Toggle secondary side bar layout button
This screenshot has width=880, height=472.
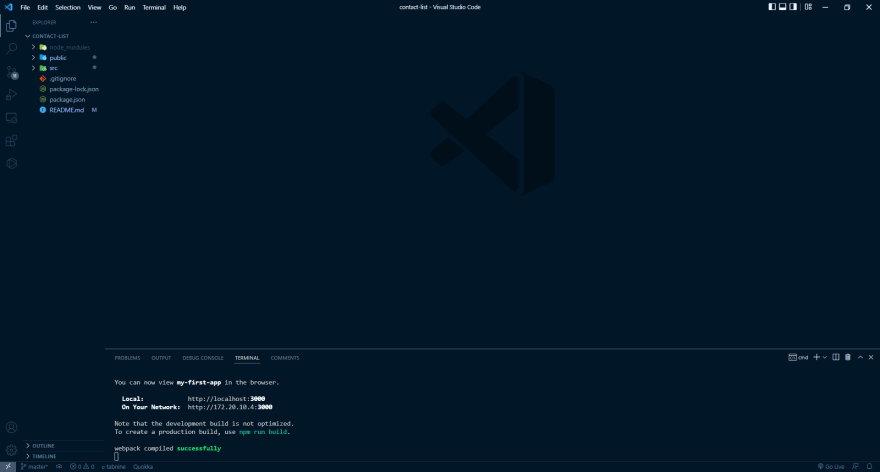pyautogui.click(x=793, y=7)
